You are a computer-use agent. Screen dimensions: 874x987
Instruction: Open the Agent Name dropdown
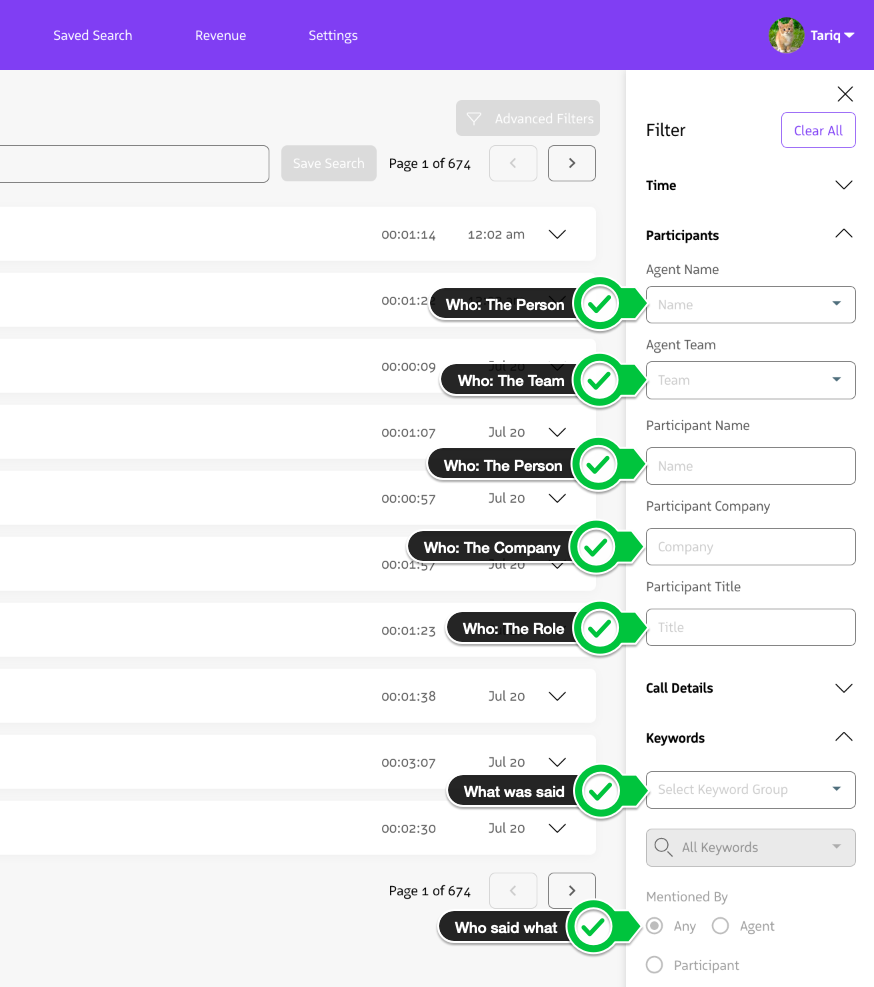[x=750, y=304]
